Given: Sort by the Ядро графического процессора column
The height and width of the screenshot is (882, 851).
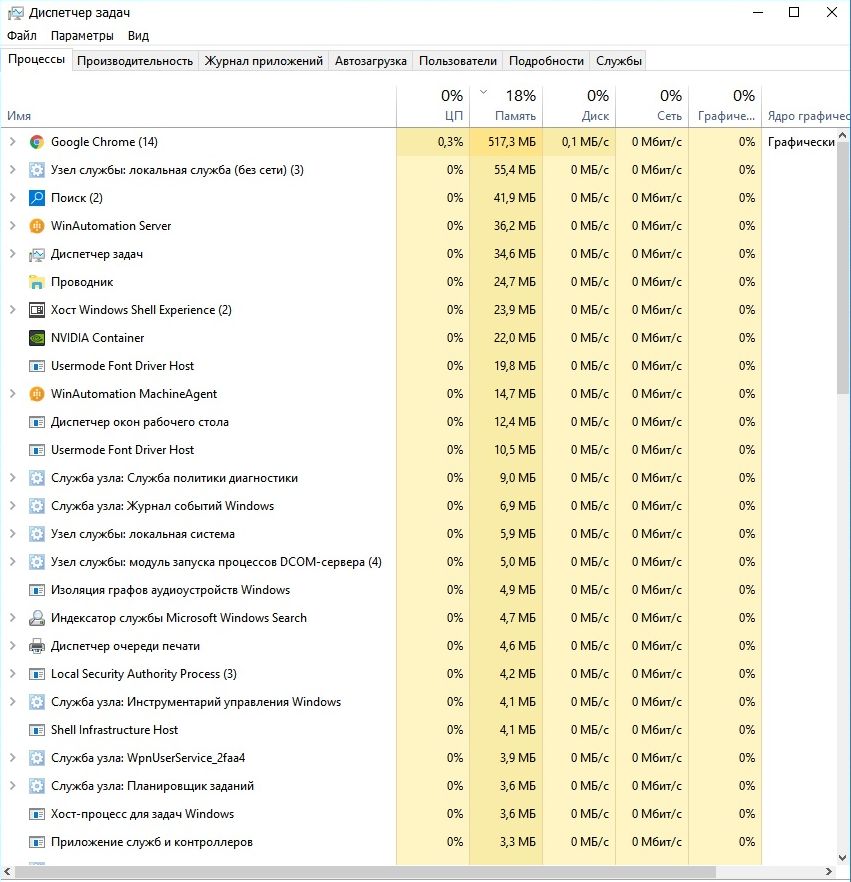Looking at the screenshot, I should point(806,107).
